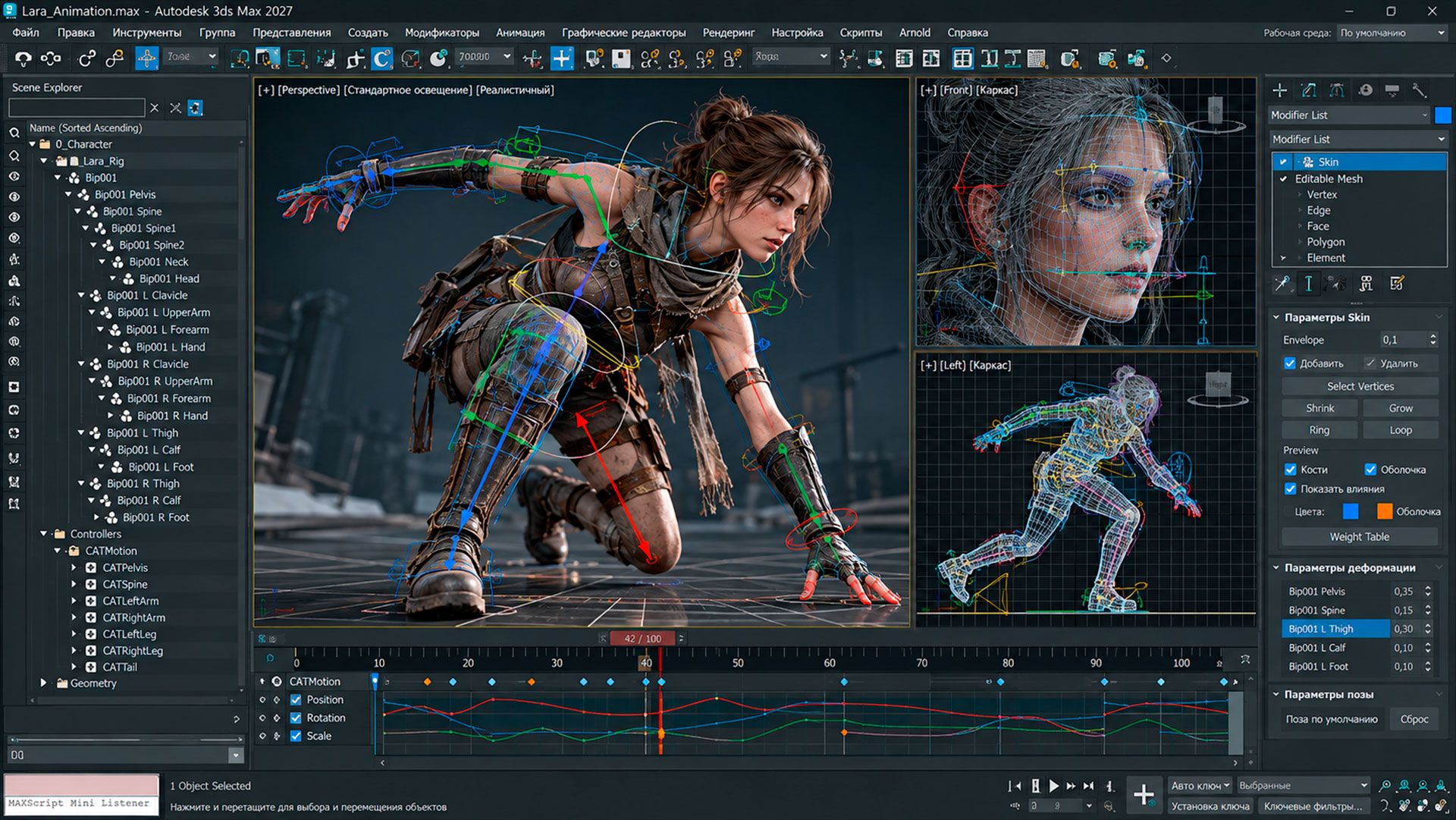This screenshot has width=1456, height=820.
Task: Click the Select Vertices button
Action: click(x=1360, y=387)
